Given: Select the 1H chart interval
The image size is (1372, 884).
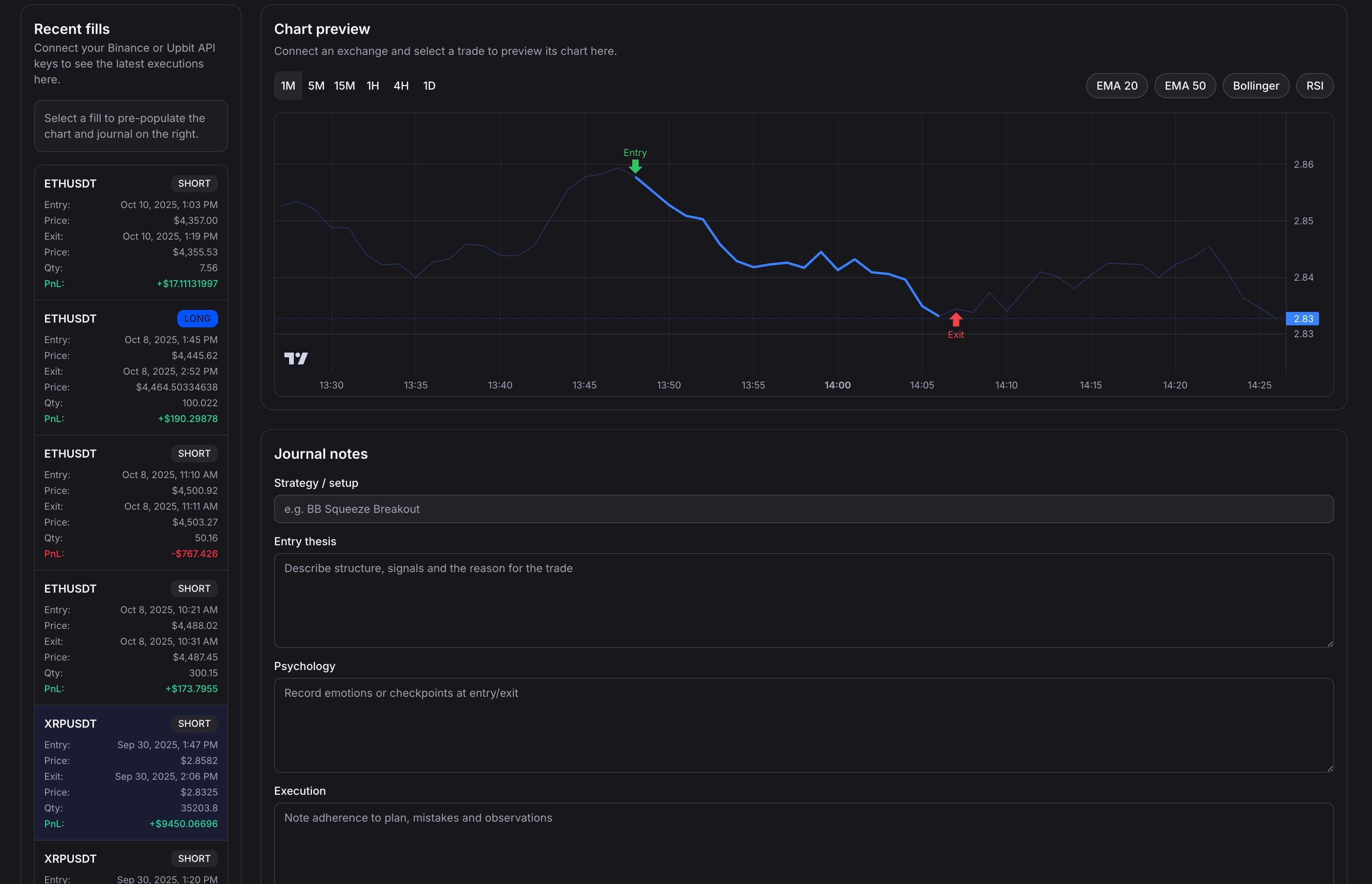Looking at the screenshot, I should coord(372,86).
